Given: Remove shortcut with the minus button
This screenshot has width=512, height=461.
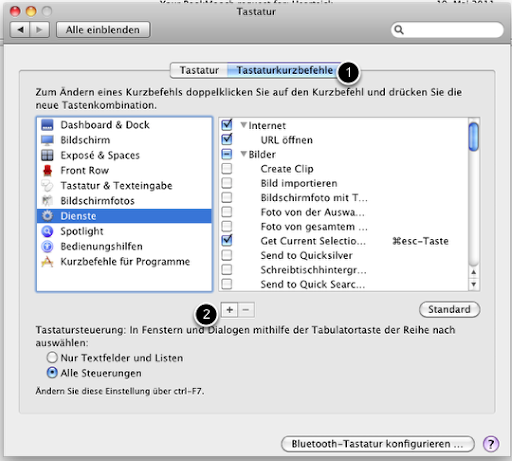Looking at the screenshot, I should click(x=246, y=310).
